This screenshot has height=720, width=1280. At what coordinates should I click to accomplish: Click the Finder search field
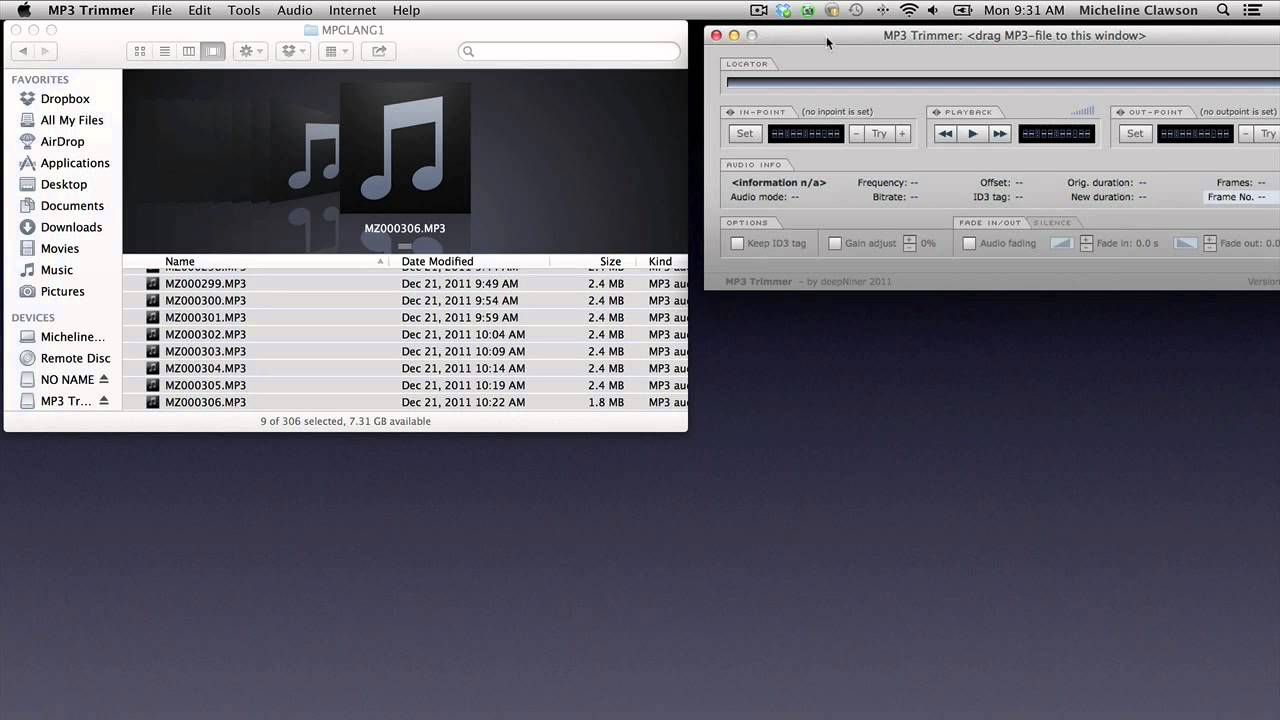click(x=569, y=51)
